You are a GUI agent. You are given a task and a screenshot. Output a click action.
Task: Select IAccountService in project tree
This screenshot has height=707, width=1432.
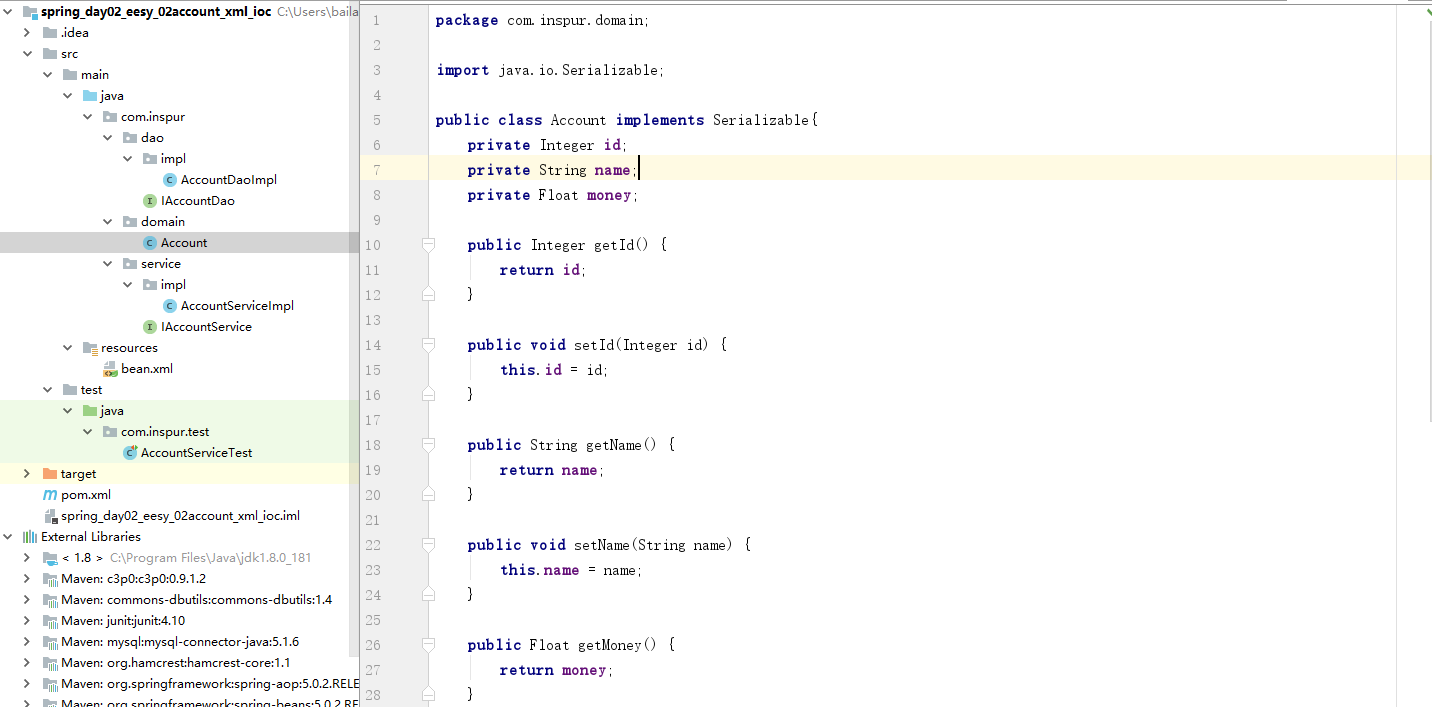[x=206, y=327]
